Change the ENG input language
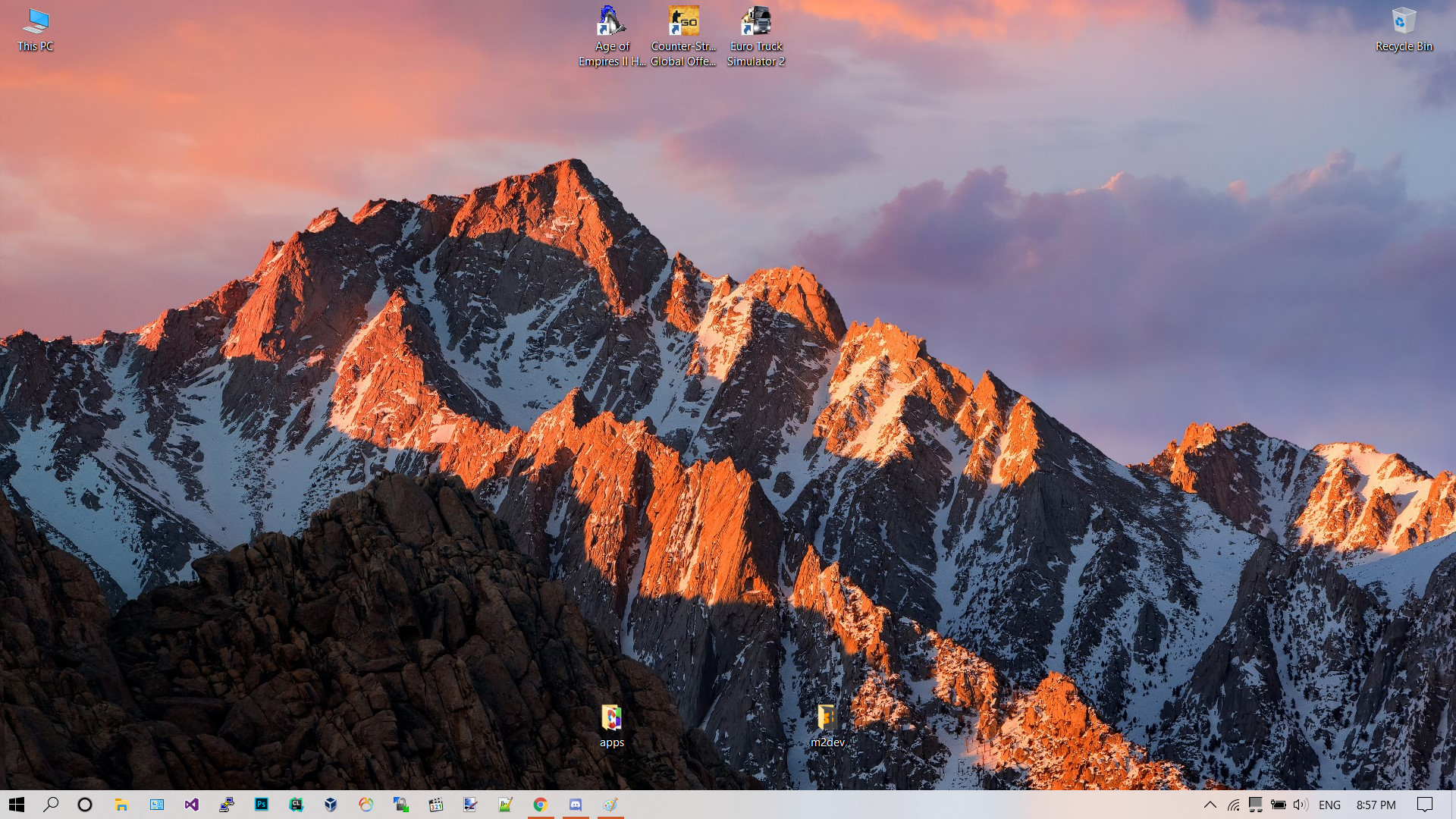Screen dimensions: 1456x819 [1329, 805]
